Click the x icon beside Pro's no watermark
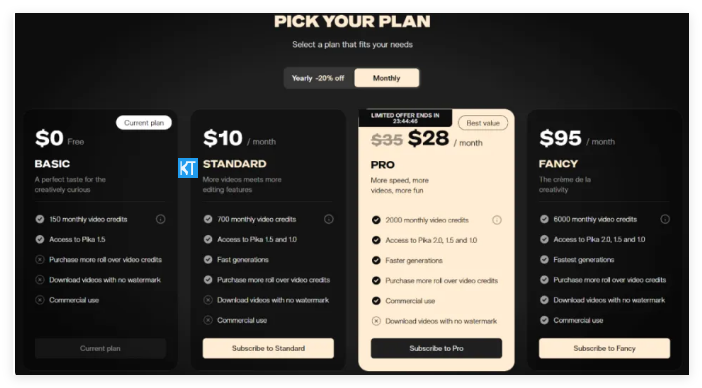 pyautogui.click(x=376, y=321)
